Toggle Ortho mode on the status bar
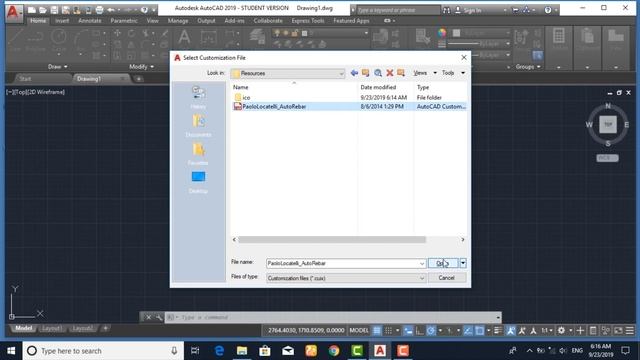This screenshot has height=360, width=640. click(419, 330)
